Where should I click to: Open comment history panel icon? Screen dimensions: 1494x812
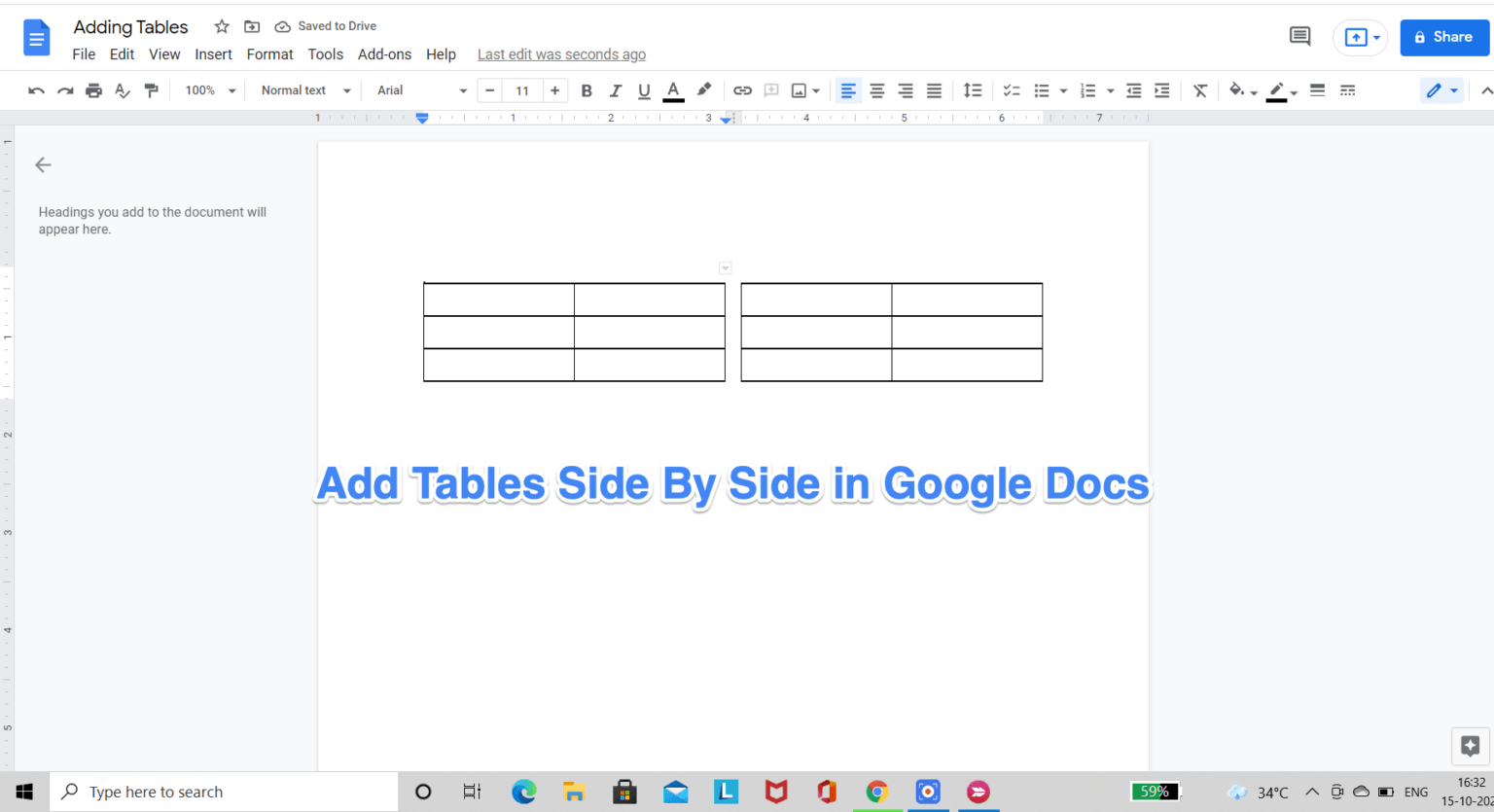point(1299,35)
